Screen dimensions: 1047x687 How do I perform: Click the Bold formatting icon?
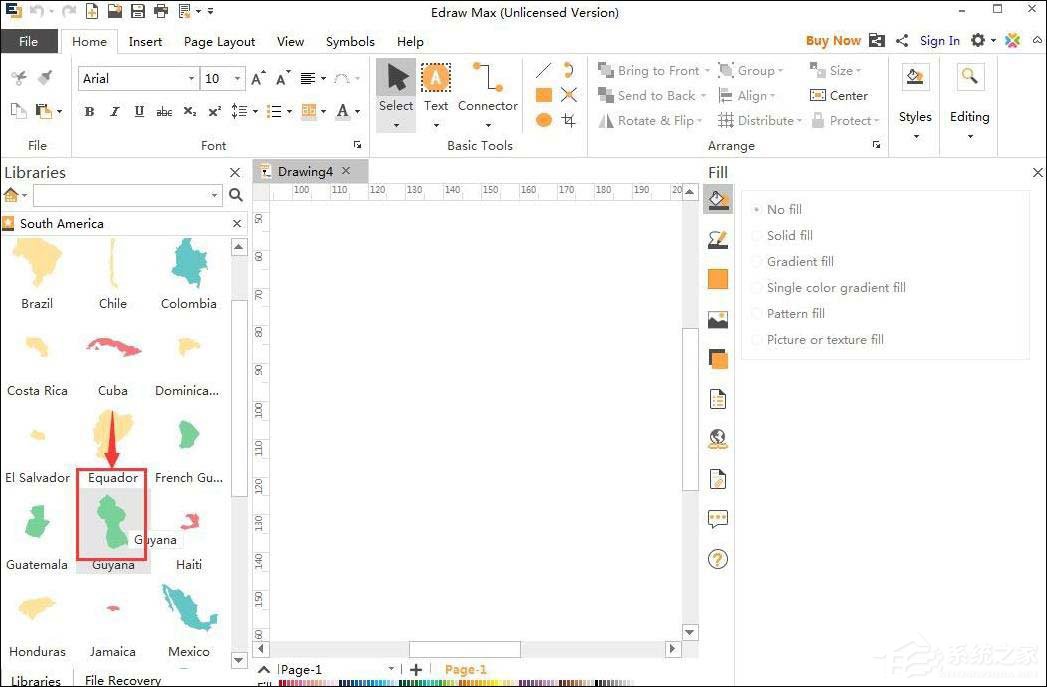[89, 112]
